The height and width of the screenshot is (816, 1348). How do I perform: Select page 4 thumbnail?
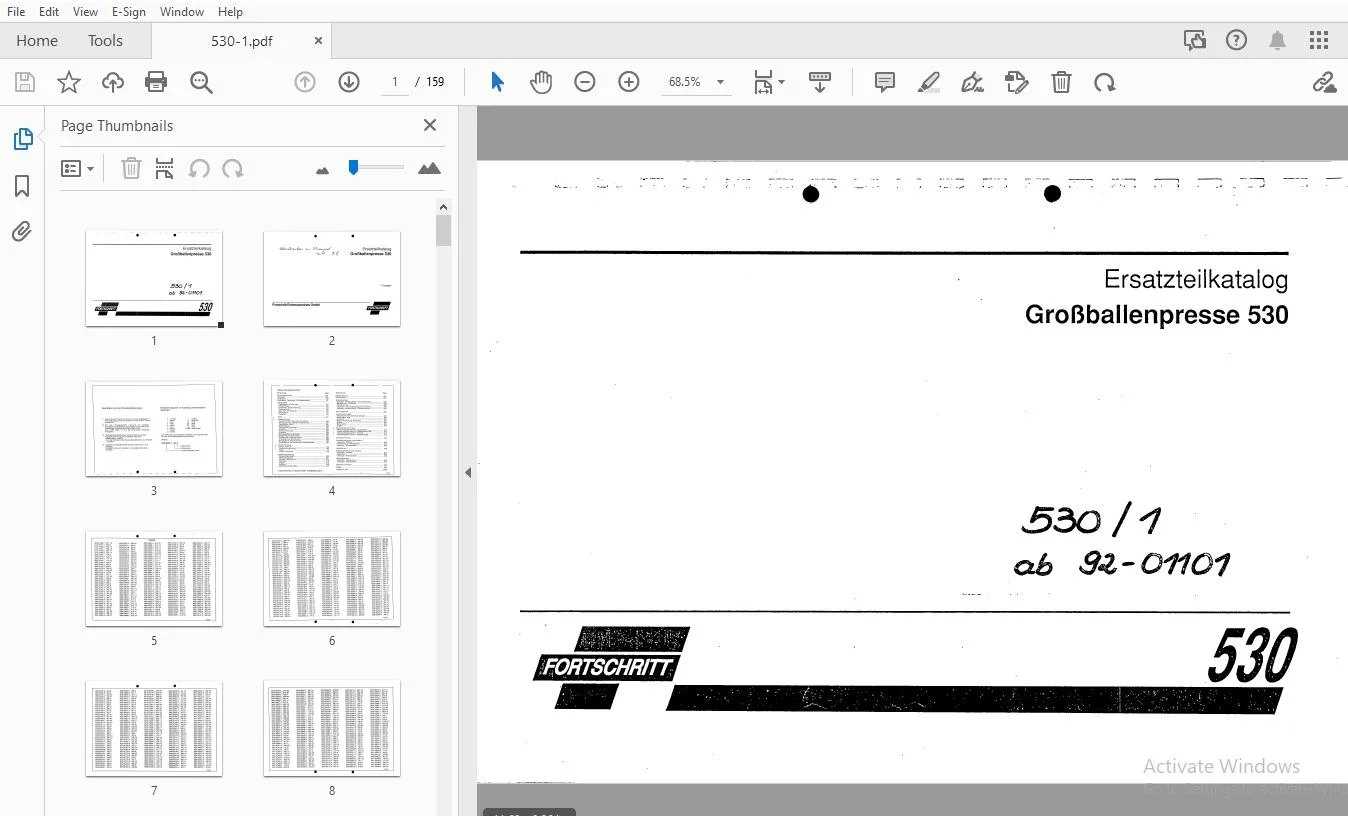pyautogui.click(x=332, y=428)
